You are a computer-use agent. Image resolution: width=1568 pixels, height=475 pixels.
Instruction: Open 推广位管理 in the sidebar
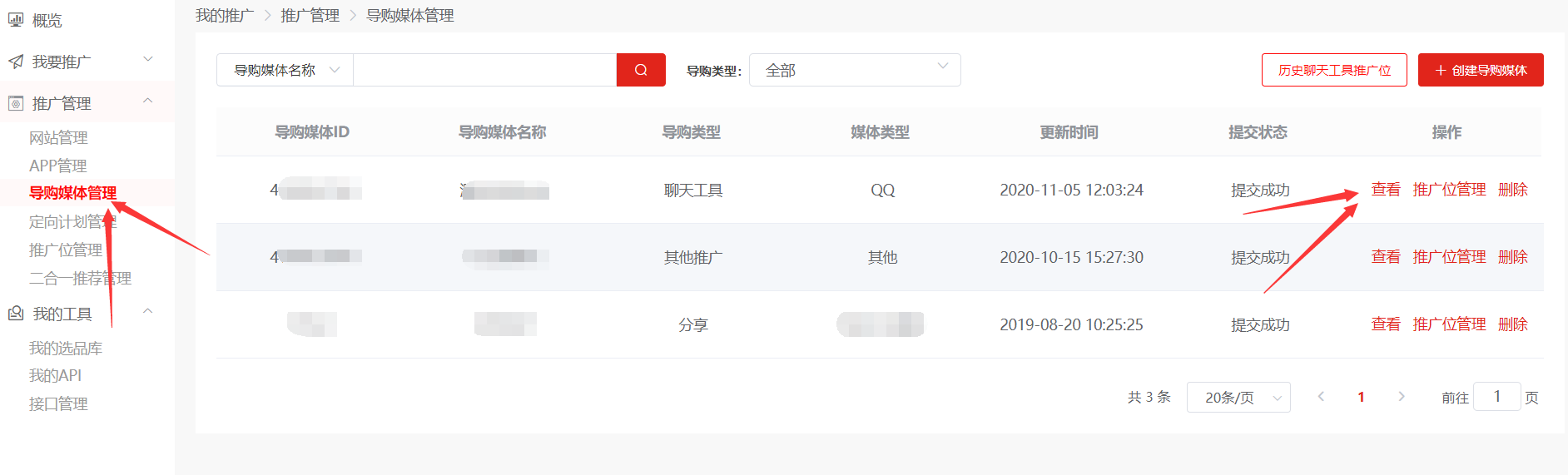pyautogui.click(x=66, y=250)
